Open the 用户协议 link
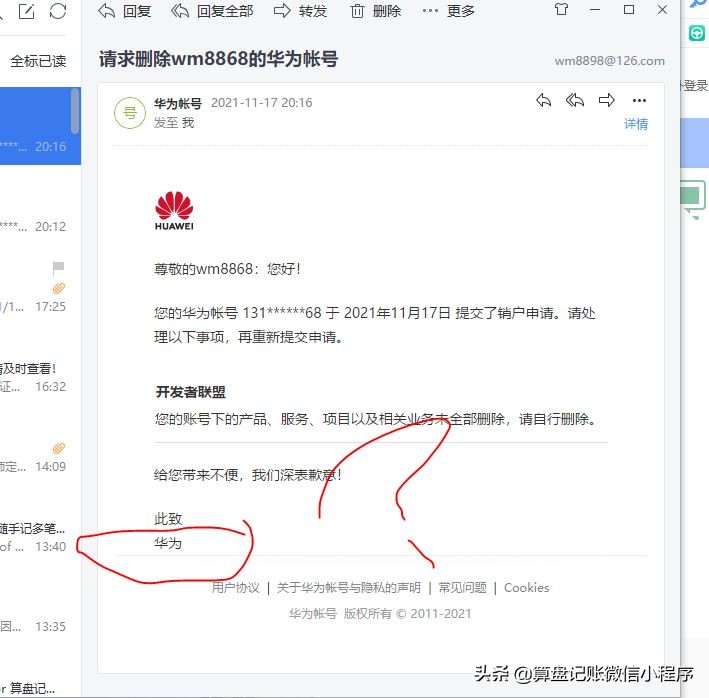This screenshot has height=698, width=709. [236, 588]
